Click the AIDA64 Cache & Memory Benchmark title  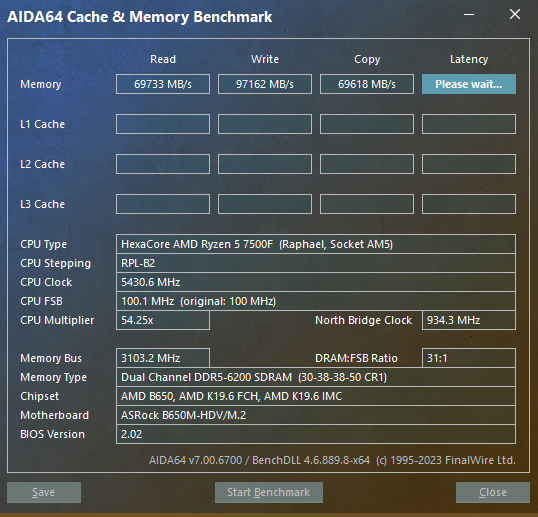pos(140,17)
